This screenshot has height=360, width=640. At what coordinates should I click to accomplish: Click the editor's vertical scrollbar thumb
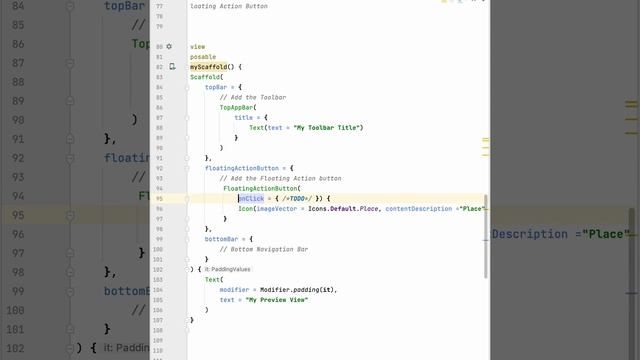pos(486,237)
